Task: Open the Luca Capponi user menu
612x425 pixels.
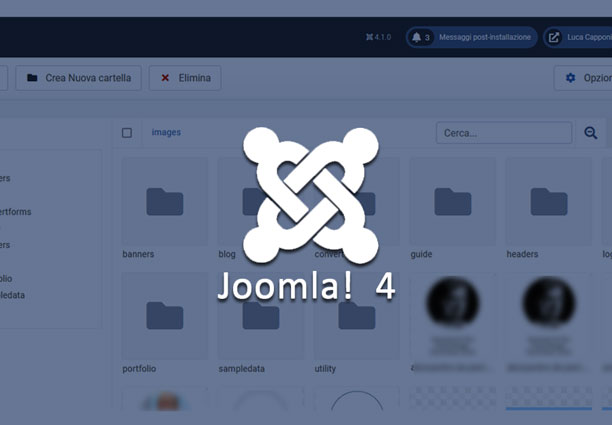Action: pyautogui.click(x=578, y=37)
